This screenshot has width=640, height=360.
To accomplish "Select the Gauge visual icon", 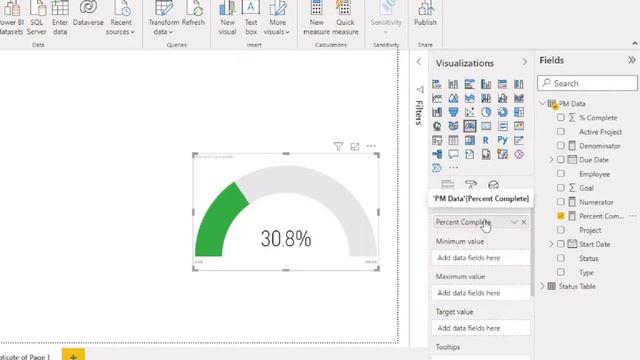I will point(470,126).
